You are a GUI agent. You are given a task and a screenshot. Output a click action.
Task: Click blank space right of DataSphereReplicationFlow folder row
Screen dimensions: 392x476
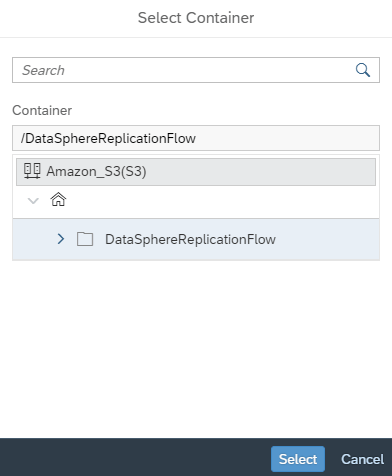[327, 239]
